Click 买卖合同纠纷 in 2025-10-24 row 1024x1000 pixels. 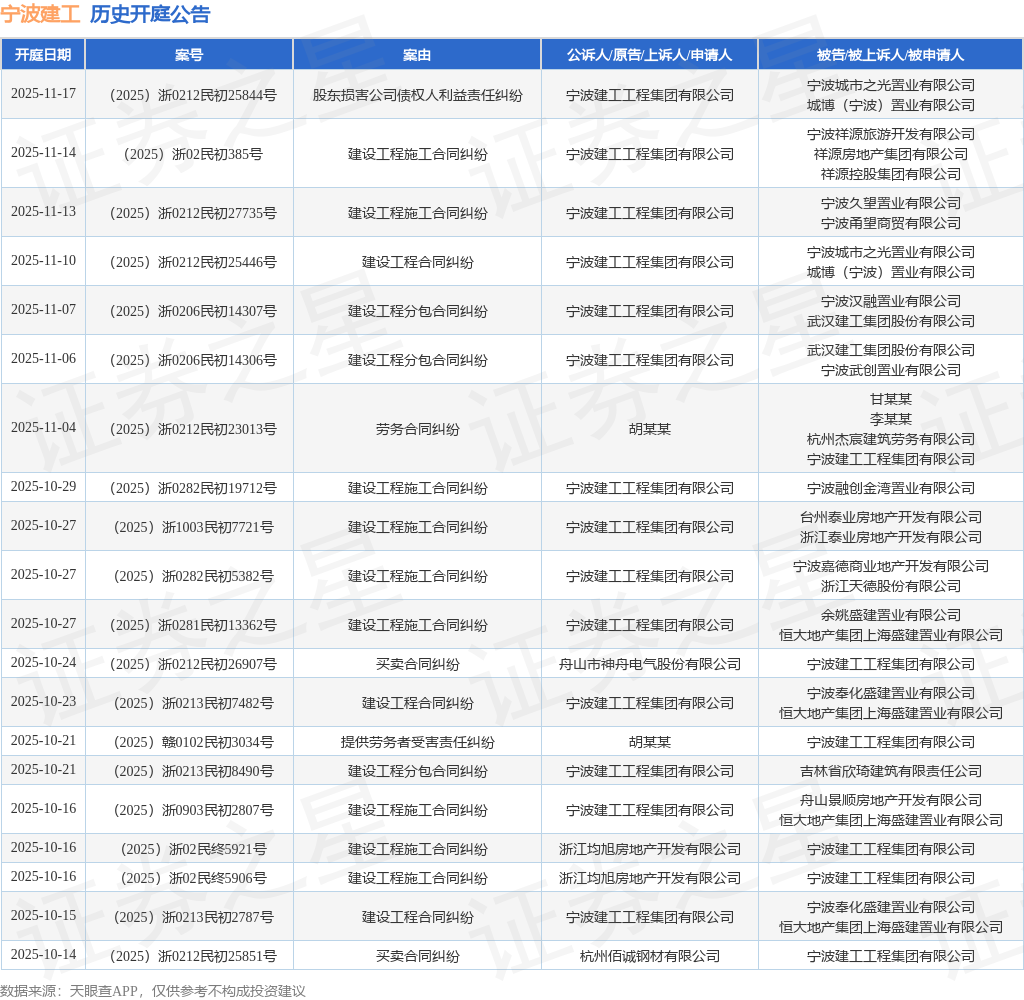point(417,664)
